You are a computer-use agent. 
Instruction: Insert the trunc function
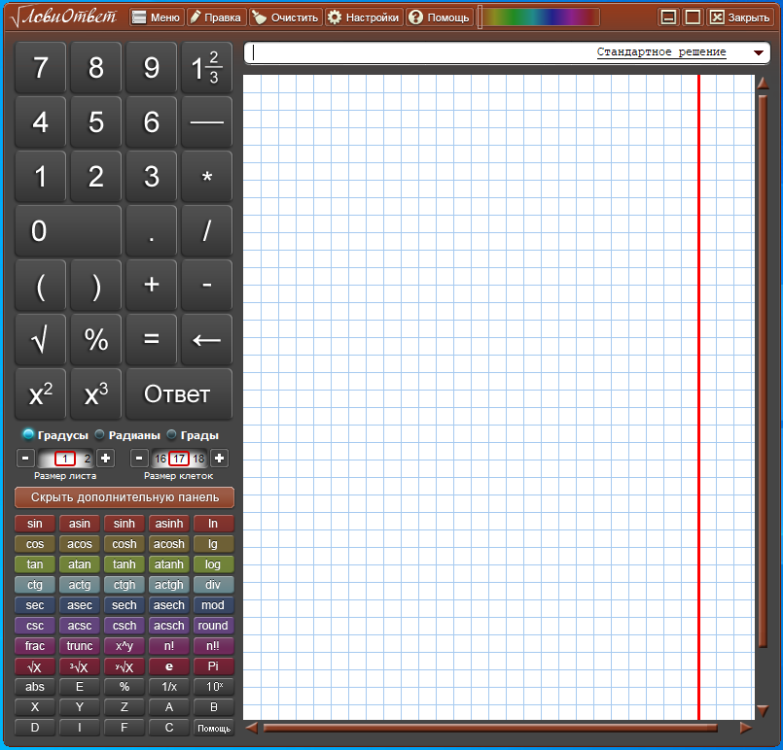(79, 646)
